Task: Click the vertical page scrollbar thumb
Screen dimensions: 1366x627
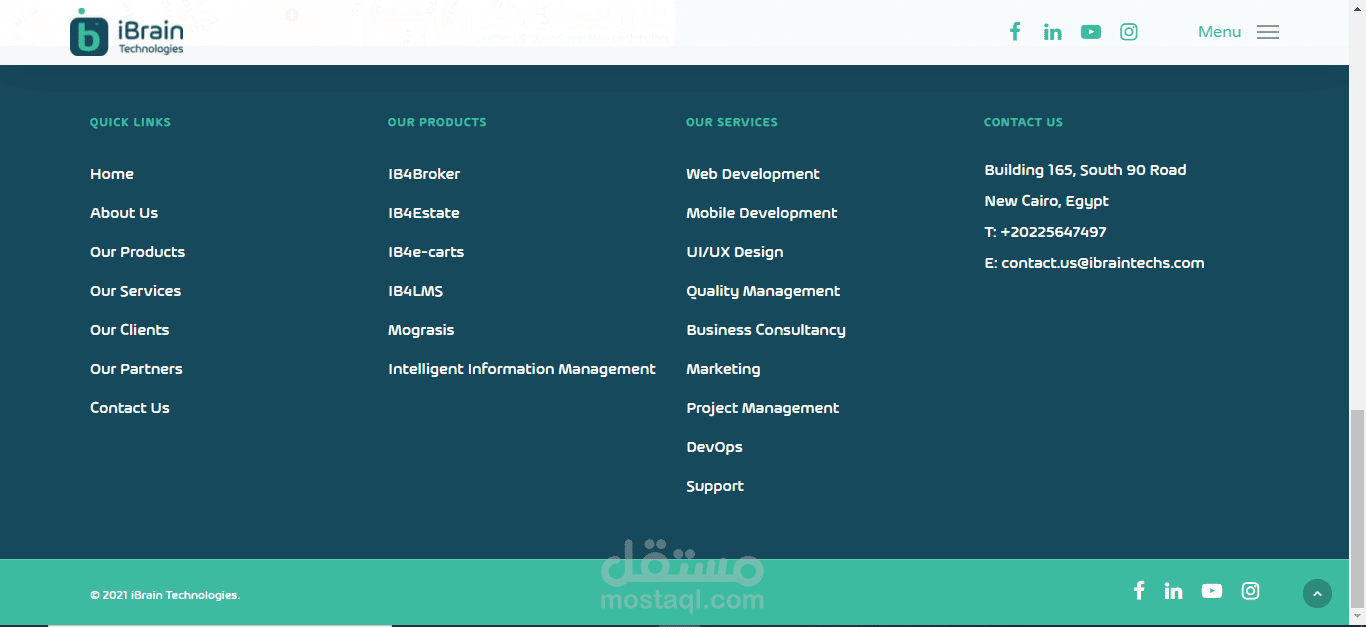Action: (x=1357, y=509)
